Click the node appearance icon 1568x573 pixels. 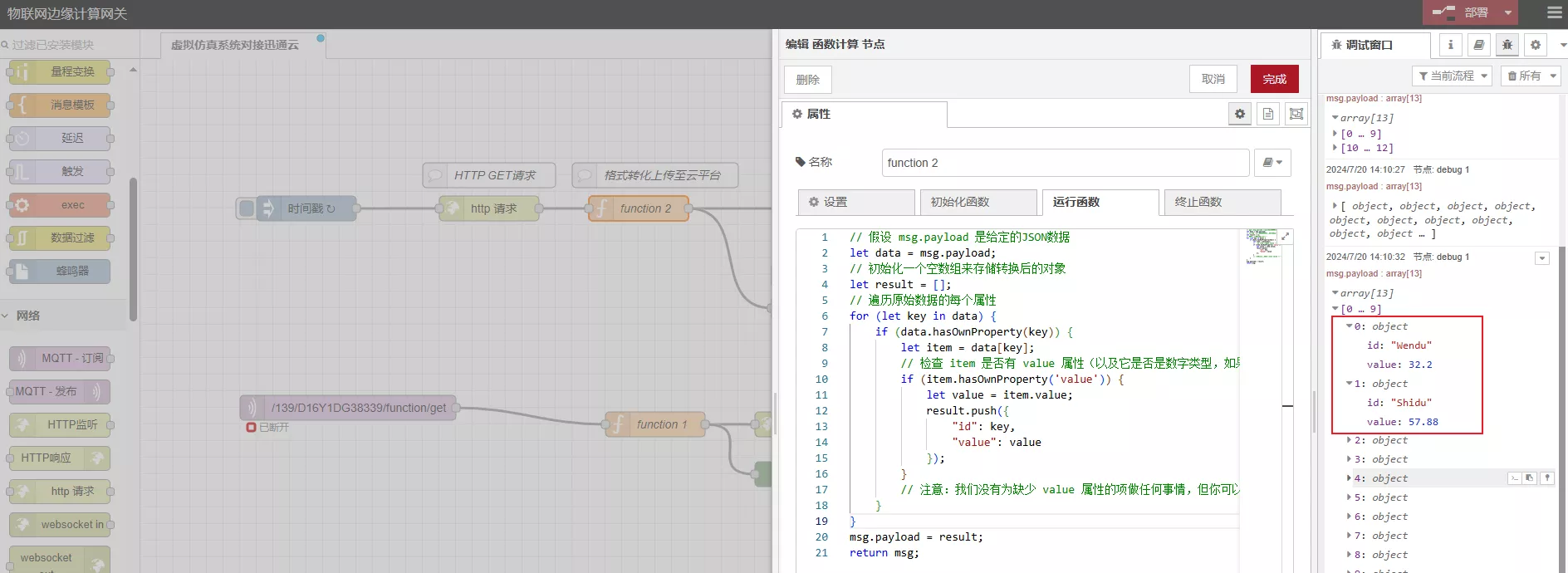1296,114
